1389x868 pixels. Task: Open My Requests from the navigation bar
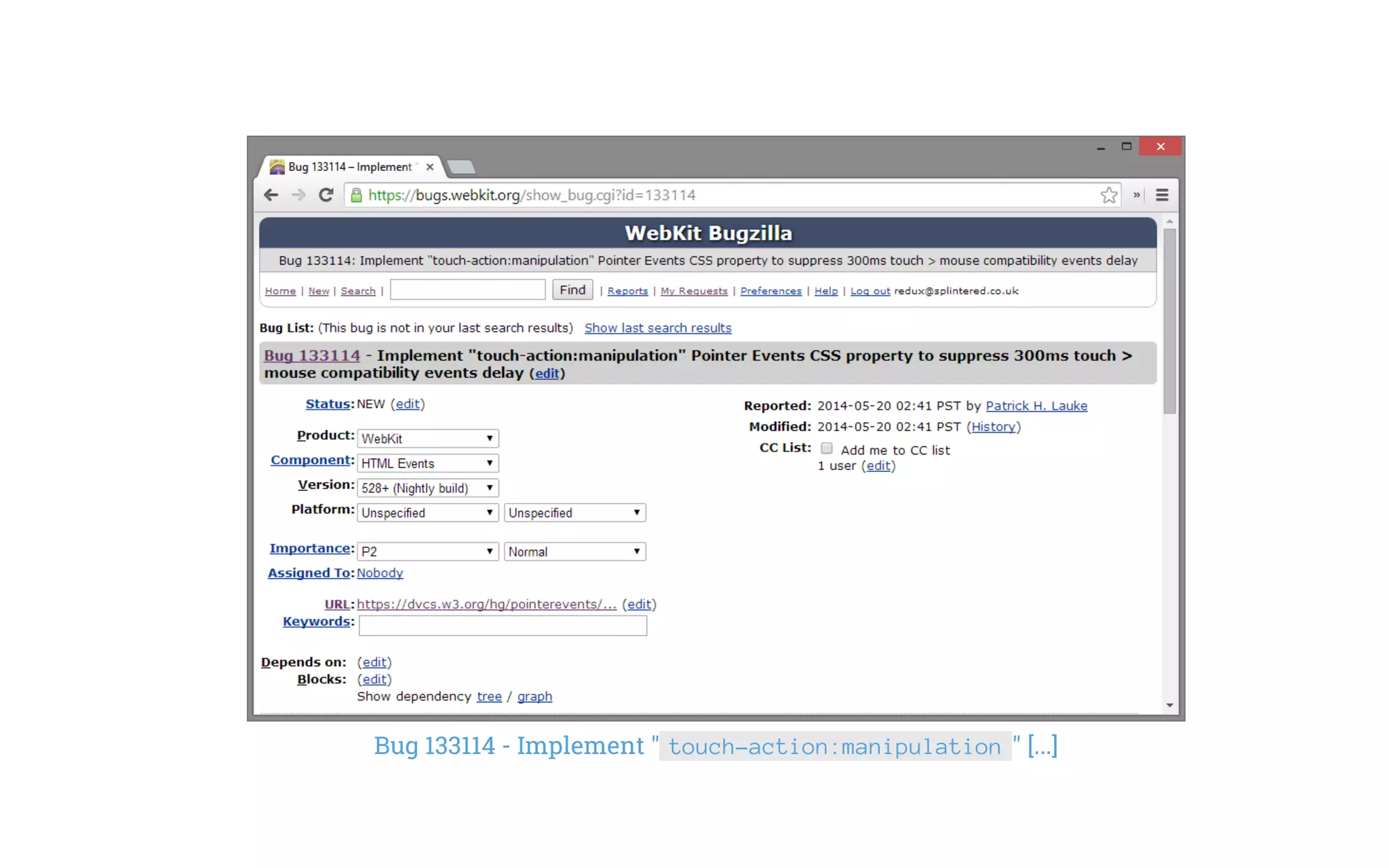(694, 291)
